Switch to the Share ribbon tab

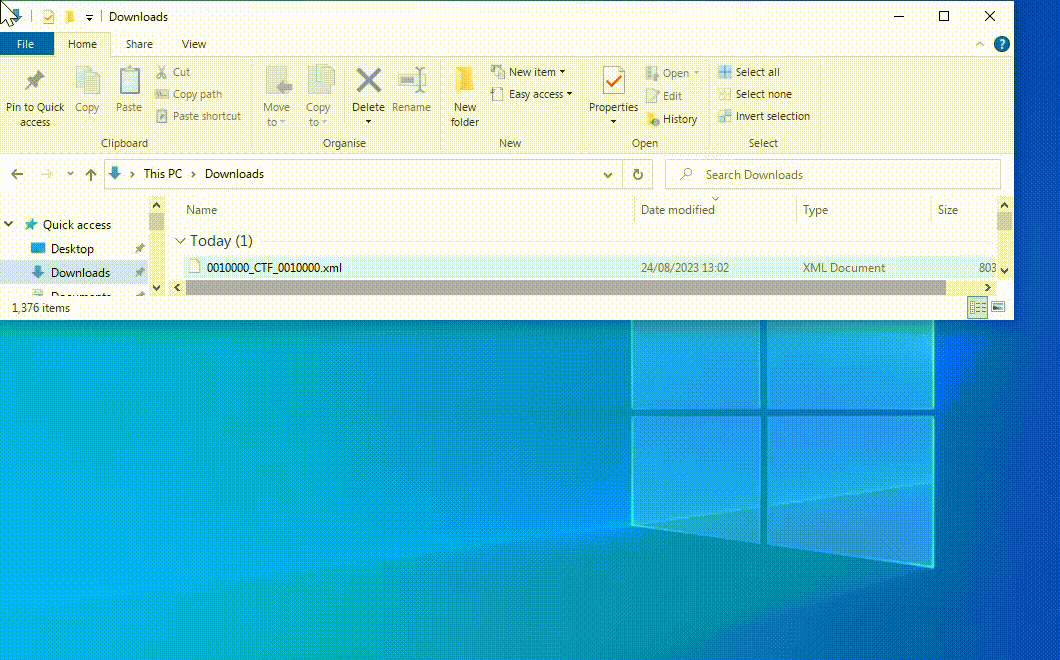(x=139, y=44)
